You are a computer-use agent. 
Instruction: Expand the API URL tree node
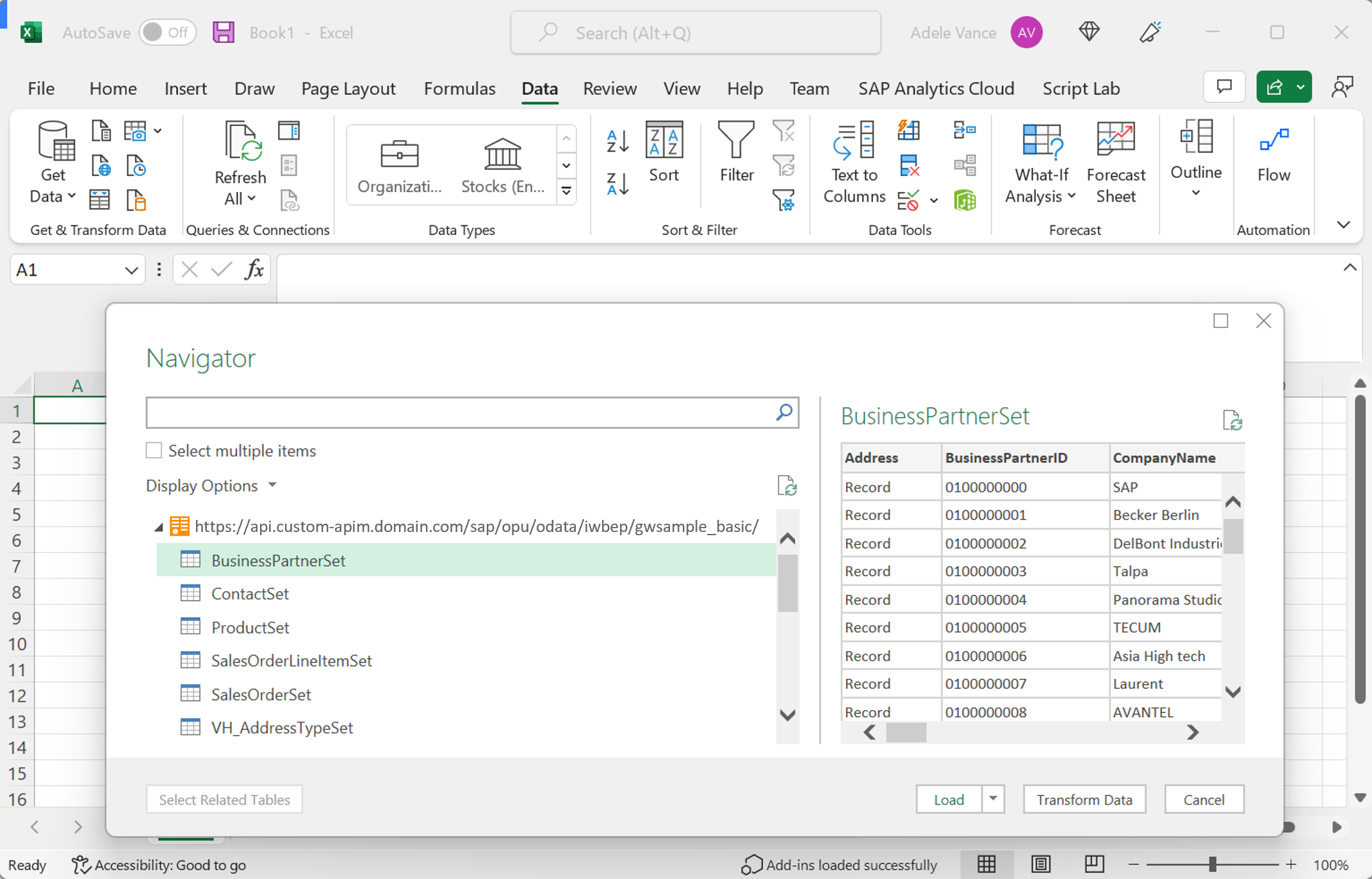(x=157, y=525)
